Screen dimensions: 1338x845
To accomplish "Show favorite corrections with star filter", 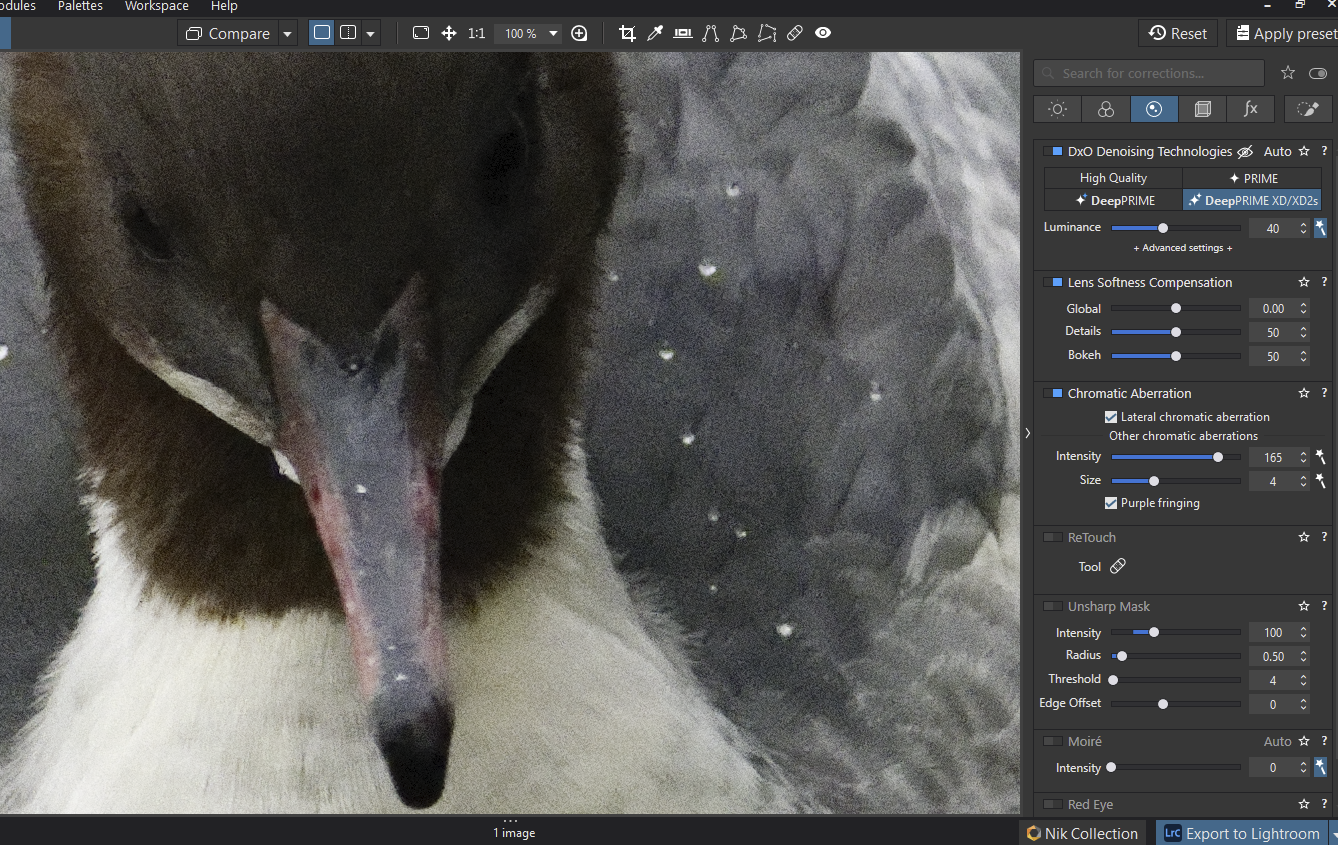I will point(1288,73).
